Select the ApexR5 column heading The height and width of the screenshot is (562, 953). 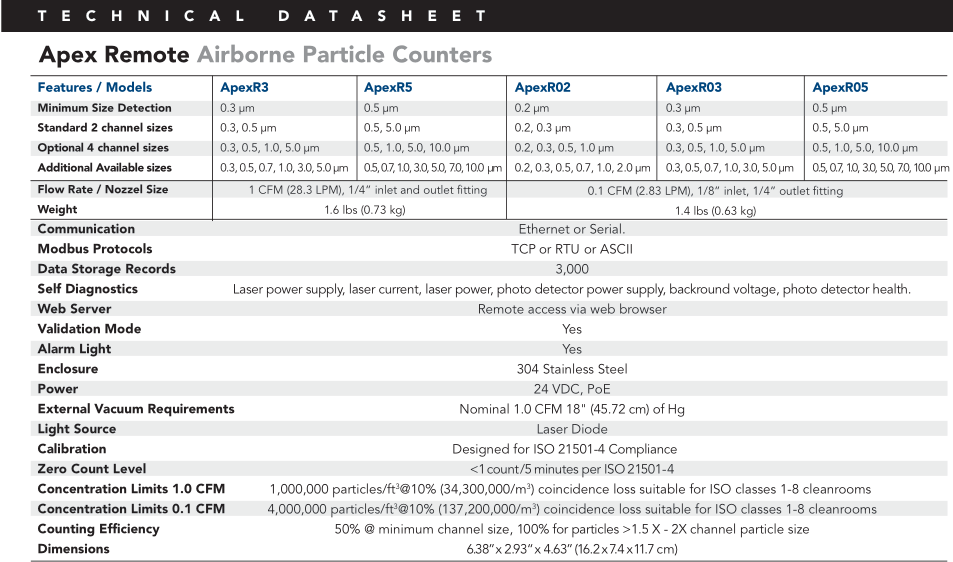(388, 87)
